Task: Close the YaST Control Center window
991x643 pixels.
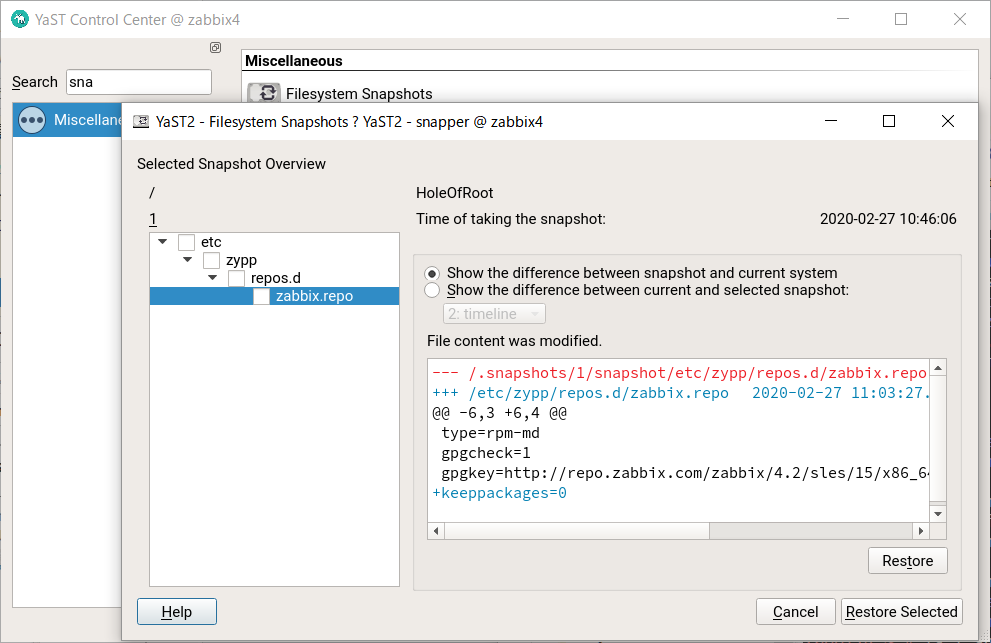Action: [959, 19]
